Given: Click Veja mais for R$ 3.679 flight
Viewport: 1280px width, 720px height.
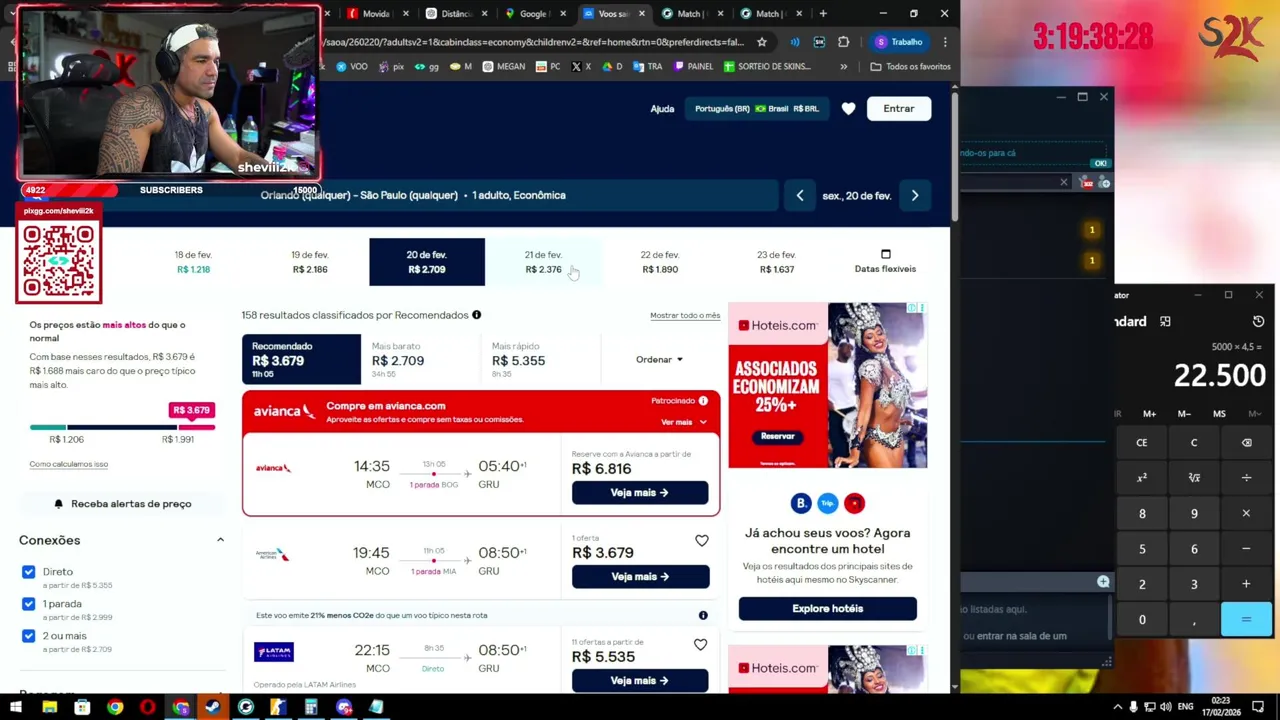Looking at the screenshot, I should (640, 577).
